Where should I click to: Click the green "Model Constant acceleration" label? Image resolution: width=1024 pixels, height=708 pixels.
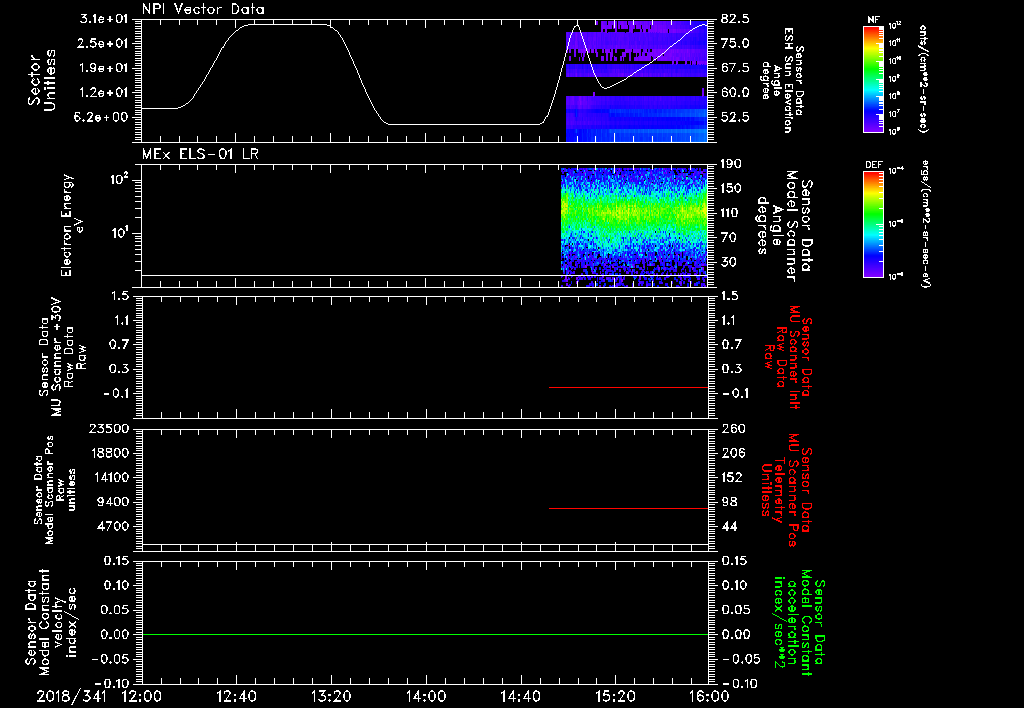pyautogui.click(x=799, y=623)
